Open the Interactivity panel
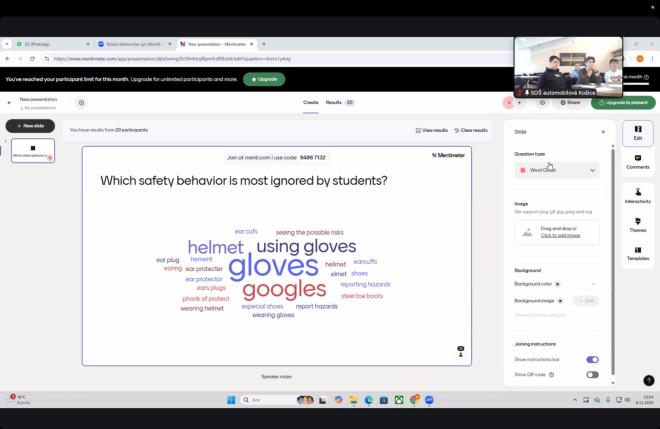The width and height of the screenshot is (660, 429). [x=637, y=195]
